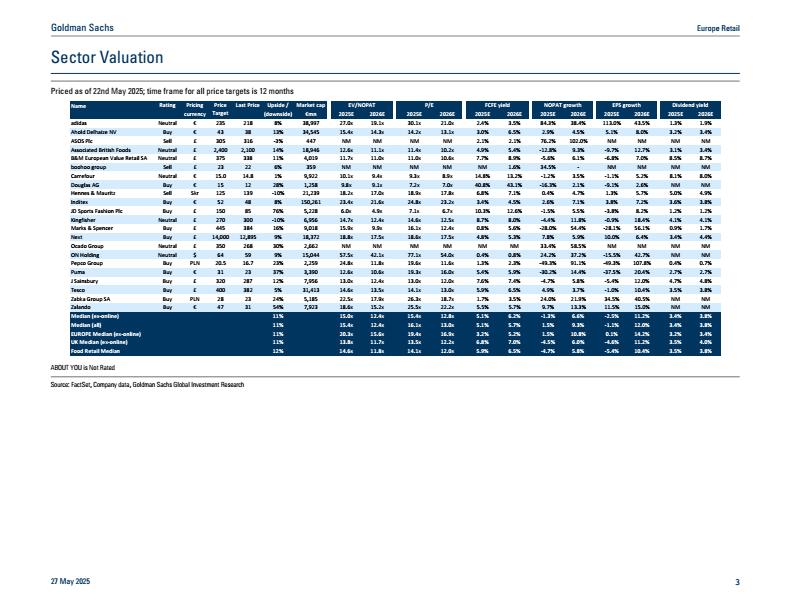Click the page number '3' in footer
This screenshot has height=612, width=792.
pos(737,582)
